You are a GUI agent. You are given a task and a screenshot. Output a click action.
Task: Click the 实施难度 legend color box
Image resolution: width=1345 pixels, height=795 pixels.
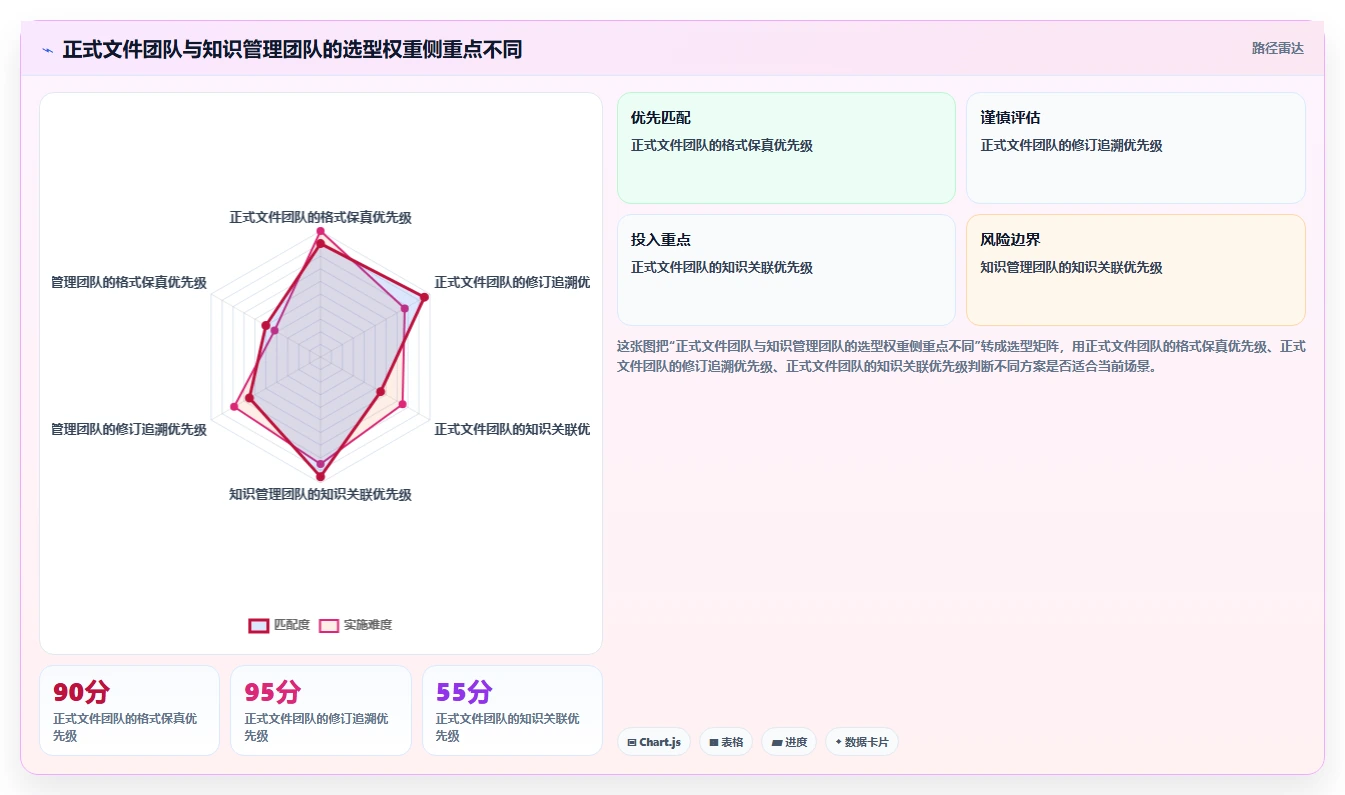[329, 625]
